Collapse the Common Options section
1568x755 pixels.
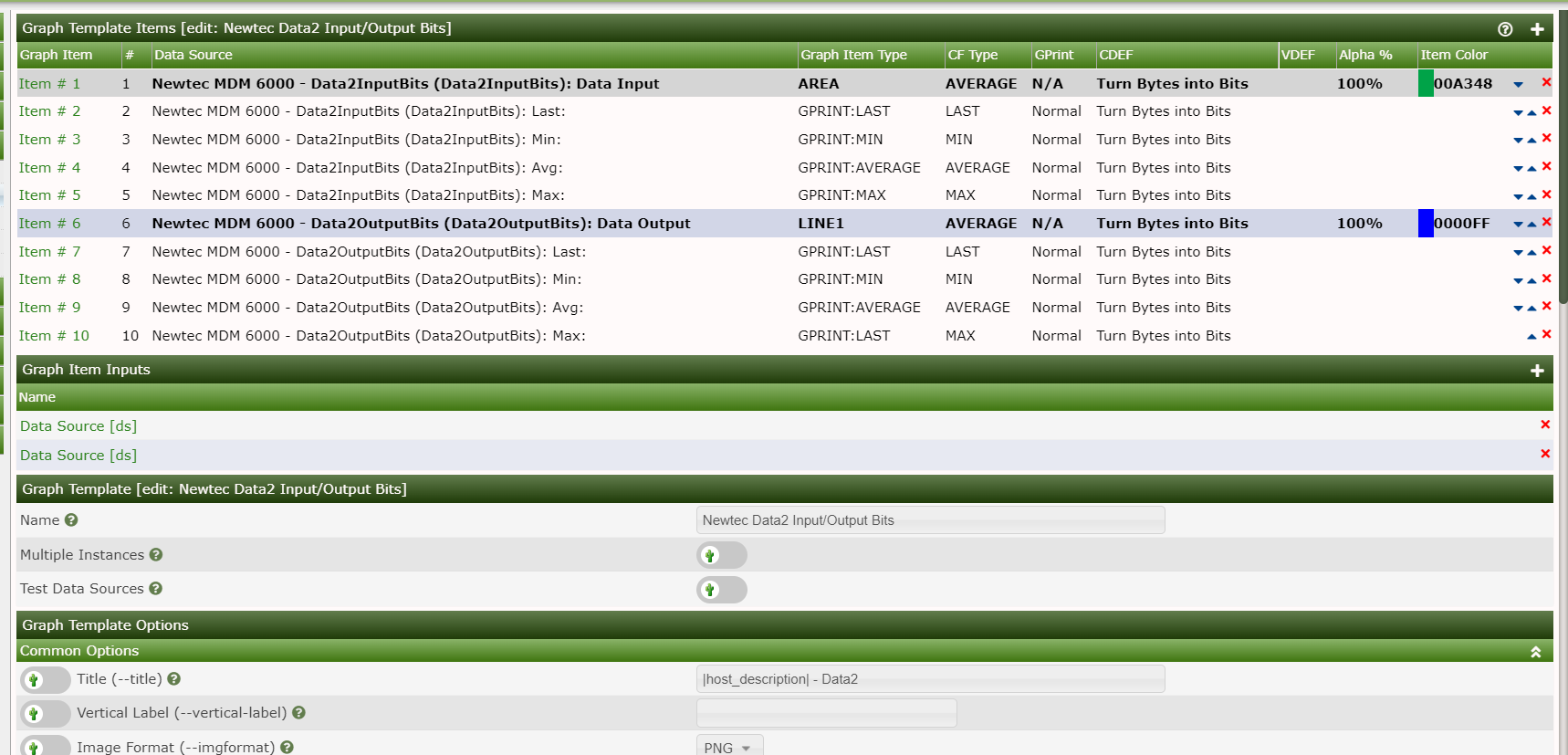coord(1536,652)
